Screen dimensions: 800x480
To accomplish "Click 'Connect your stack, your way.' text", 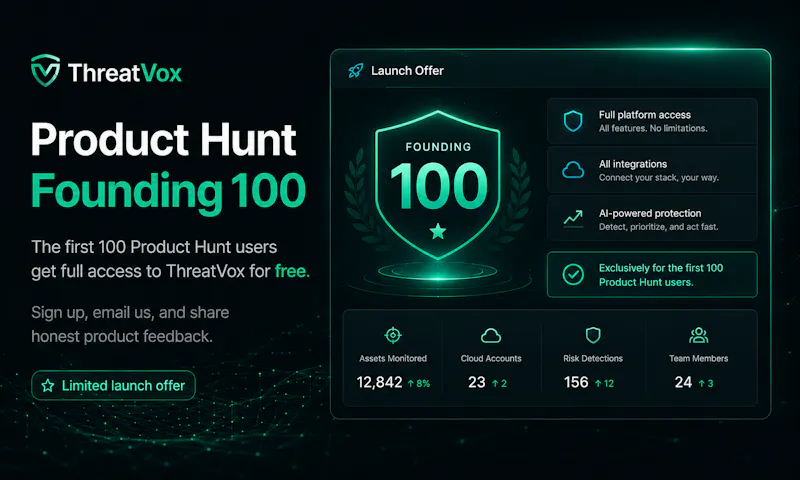I will pos(659,178).
